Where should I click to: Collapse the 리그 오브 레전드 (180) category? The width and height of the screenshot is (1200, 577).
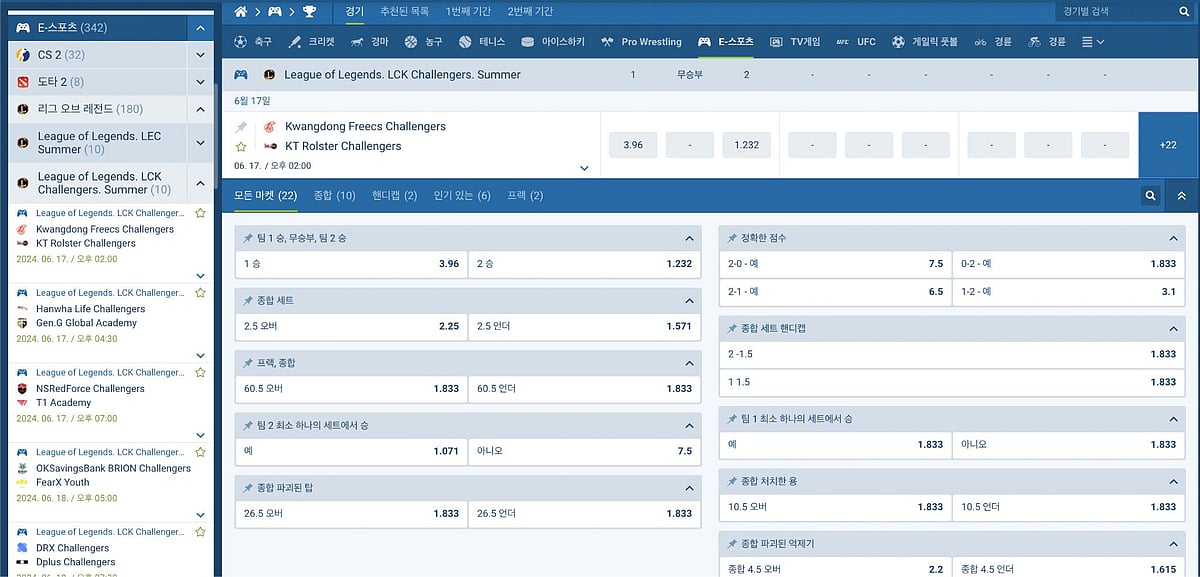[x=201, y=109]
